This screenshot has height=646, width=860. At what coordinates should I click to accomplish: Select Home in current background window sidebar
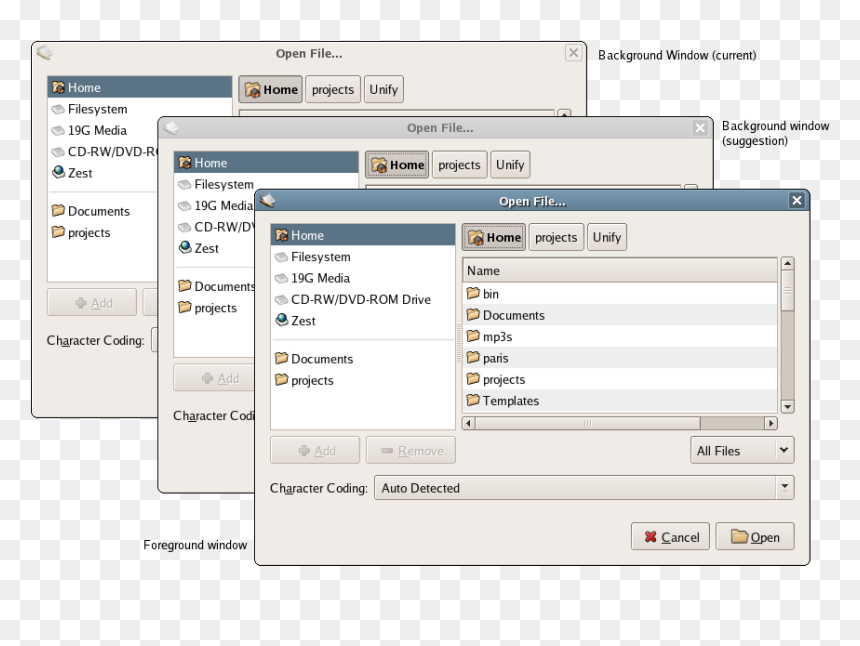139,88
